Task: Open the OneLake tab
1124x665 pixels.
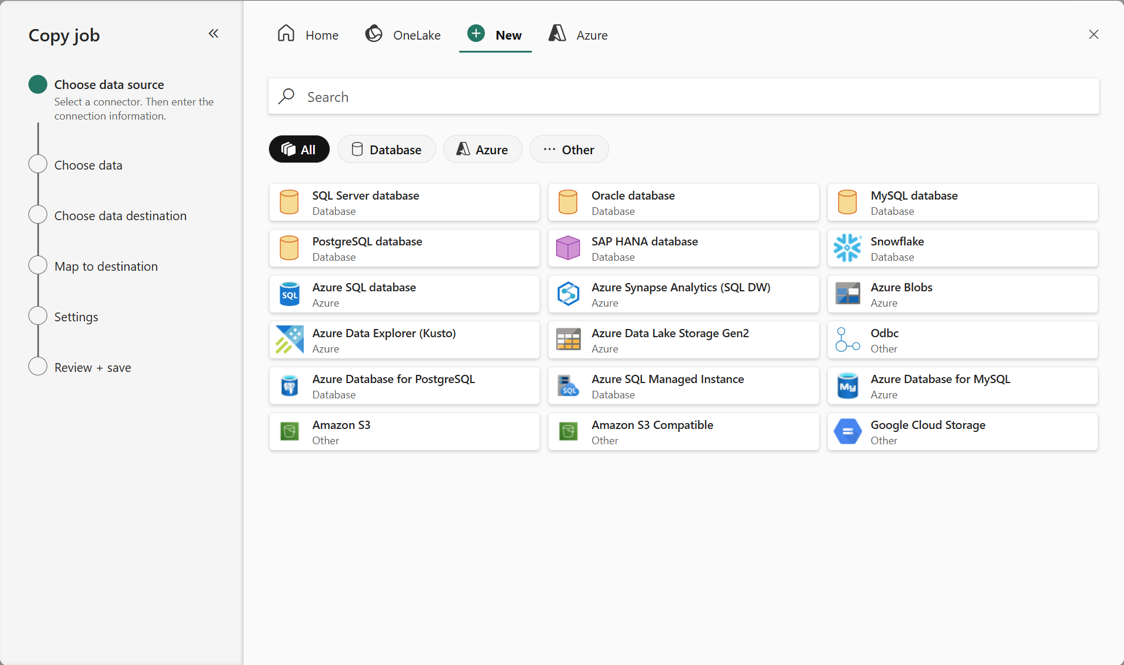Action: click(x=403, y=34)
